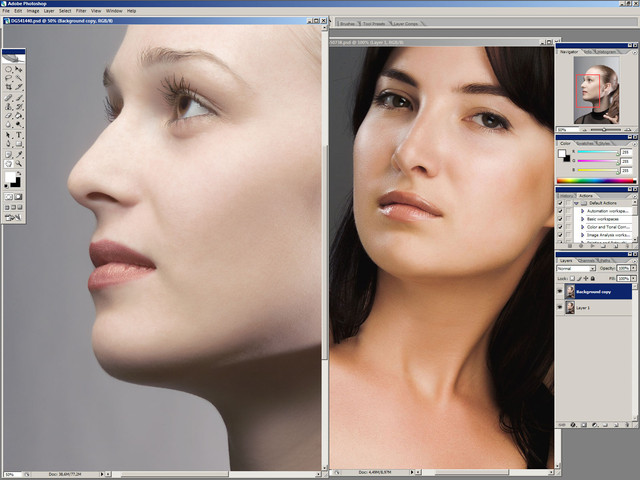Select the Type tool
The image size is (640, 480).
coord(19,135)
